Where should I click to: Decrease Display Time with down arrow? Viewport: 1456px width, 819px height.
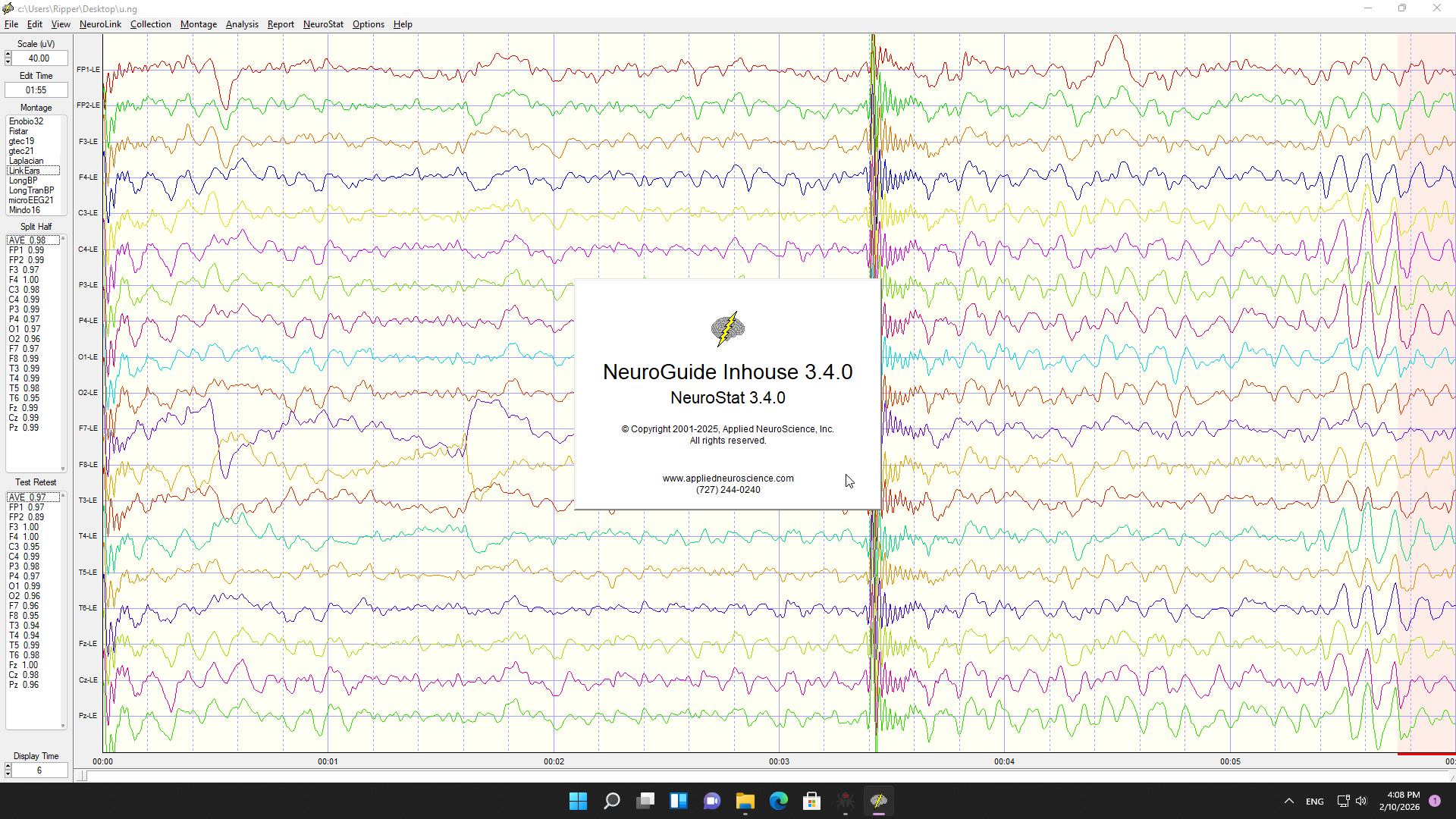(8, 774)
